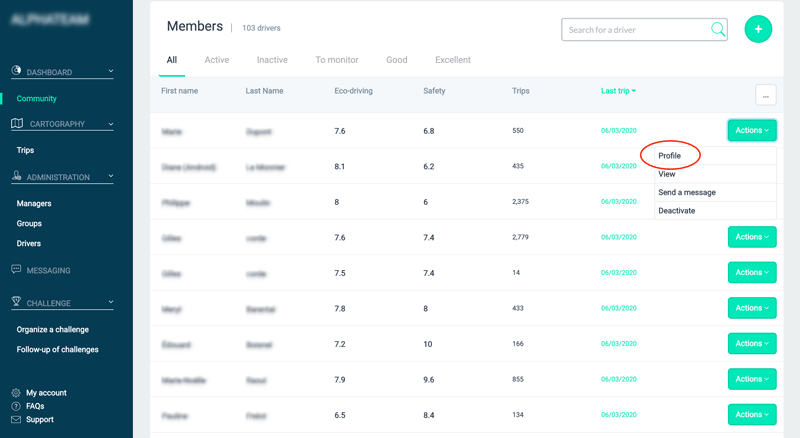Image resolution: width=800 pixels, height=438 pixels.
Task: Switch to the Excellent tab
Action: pyautogui.click(x=453, y=60)
